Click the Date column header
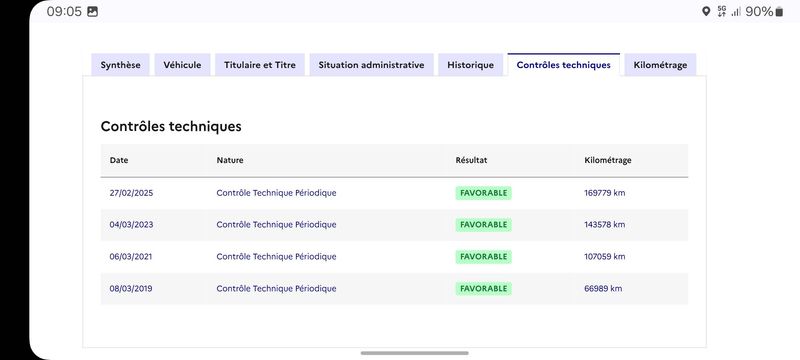800x360 pixels. 119,160
